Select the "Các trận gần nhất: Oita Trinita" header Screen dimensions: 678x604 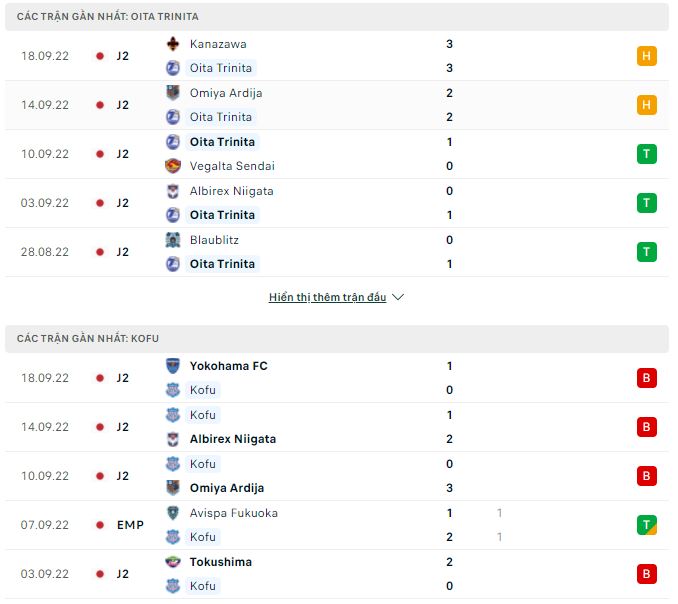(108, 17)
